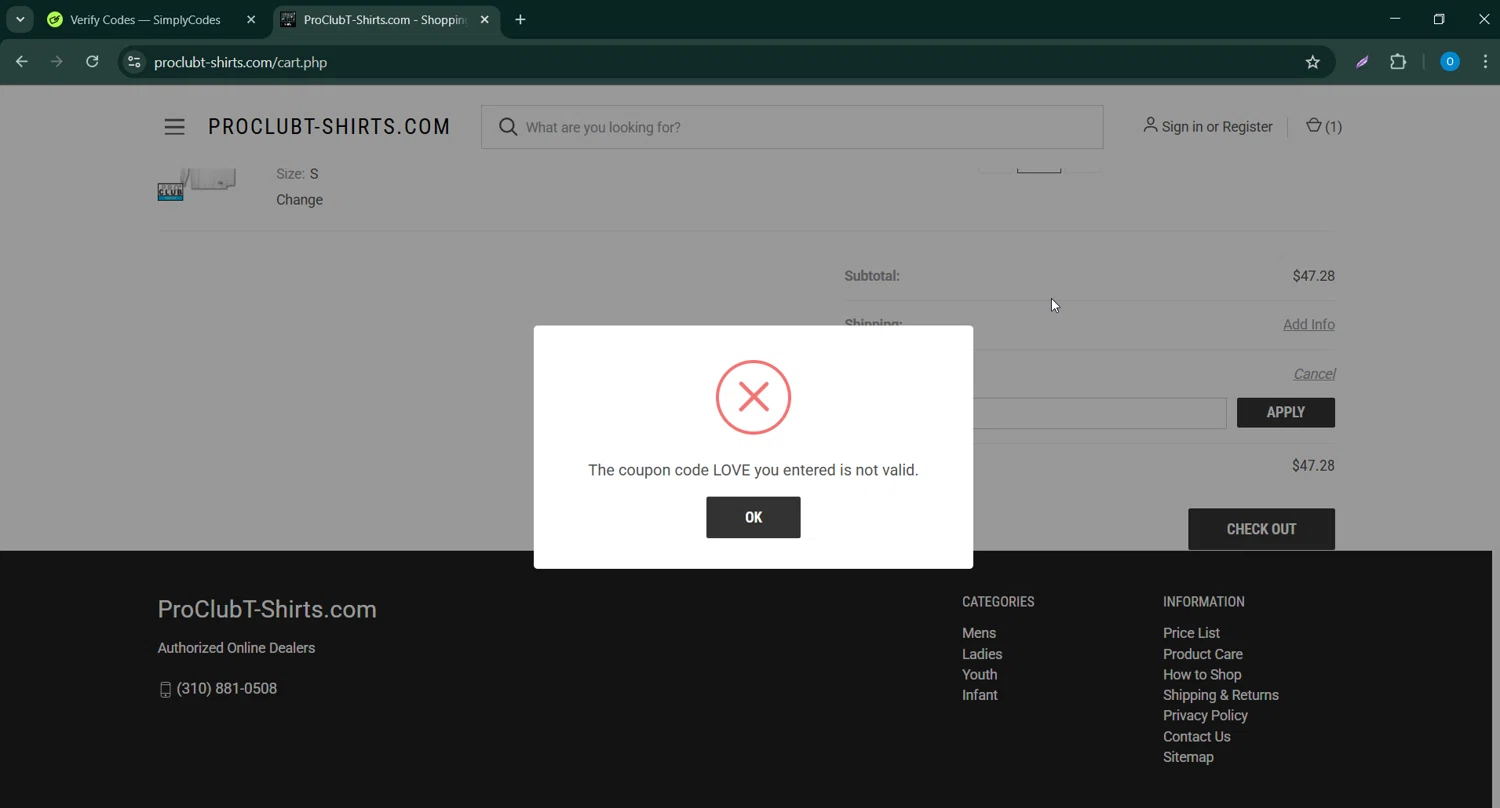Viewport: 1500px width, 808px height.
Task: Open the hamburger navigation menu
Action: tap(174, 127)
